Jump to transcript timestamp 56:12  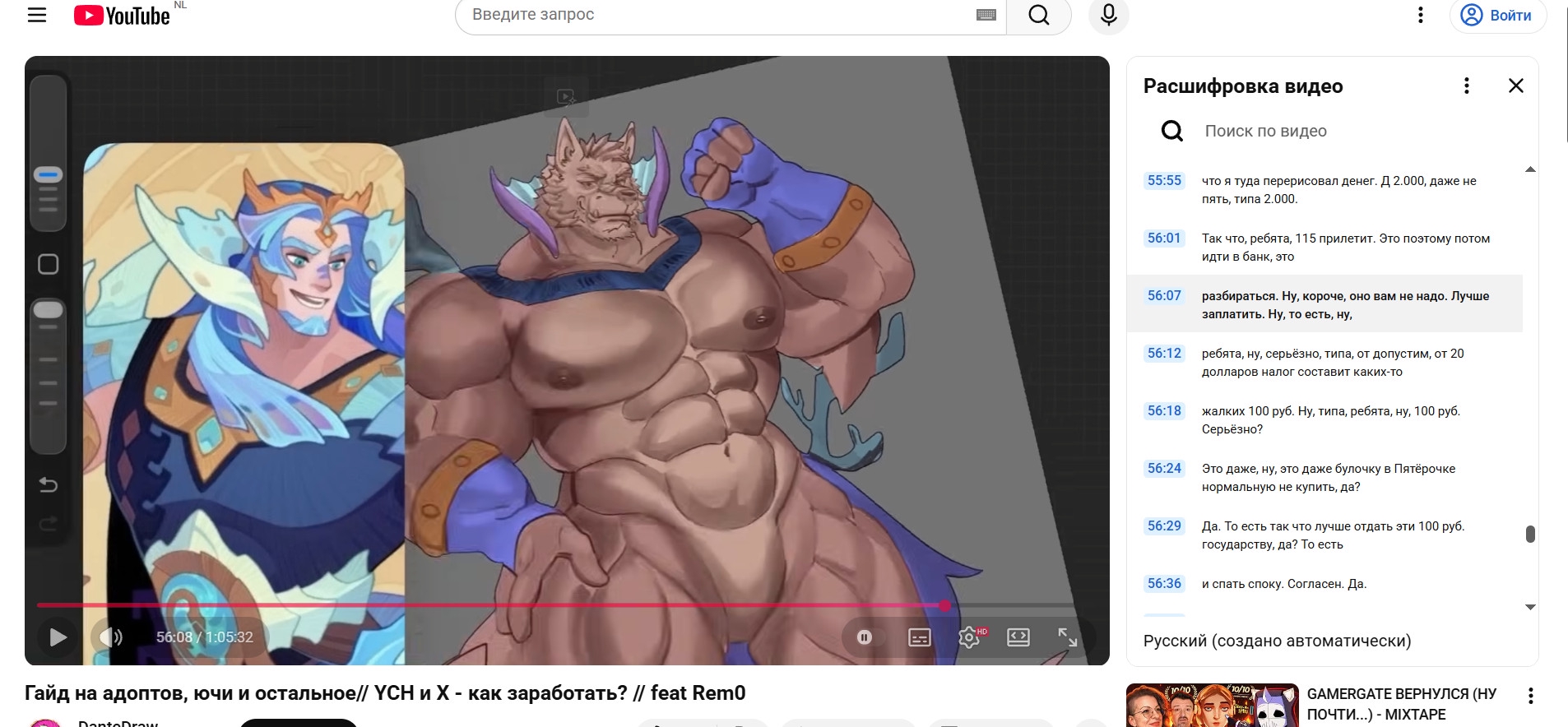[1164, 354]
